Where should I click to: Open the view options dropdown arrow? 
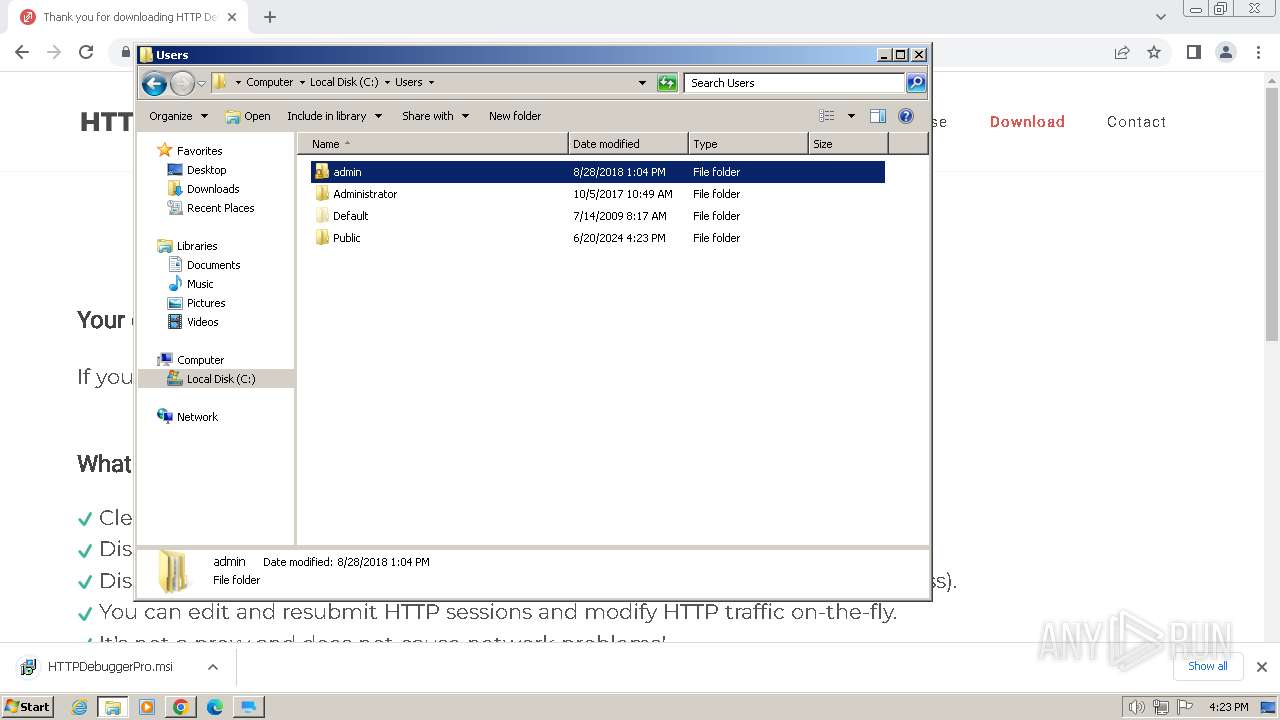click(851, 116)
